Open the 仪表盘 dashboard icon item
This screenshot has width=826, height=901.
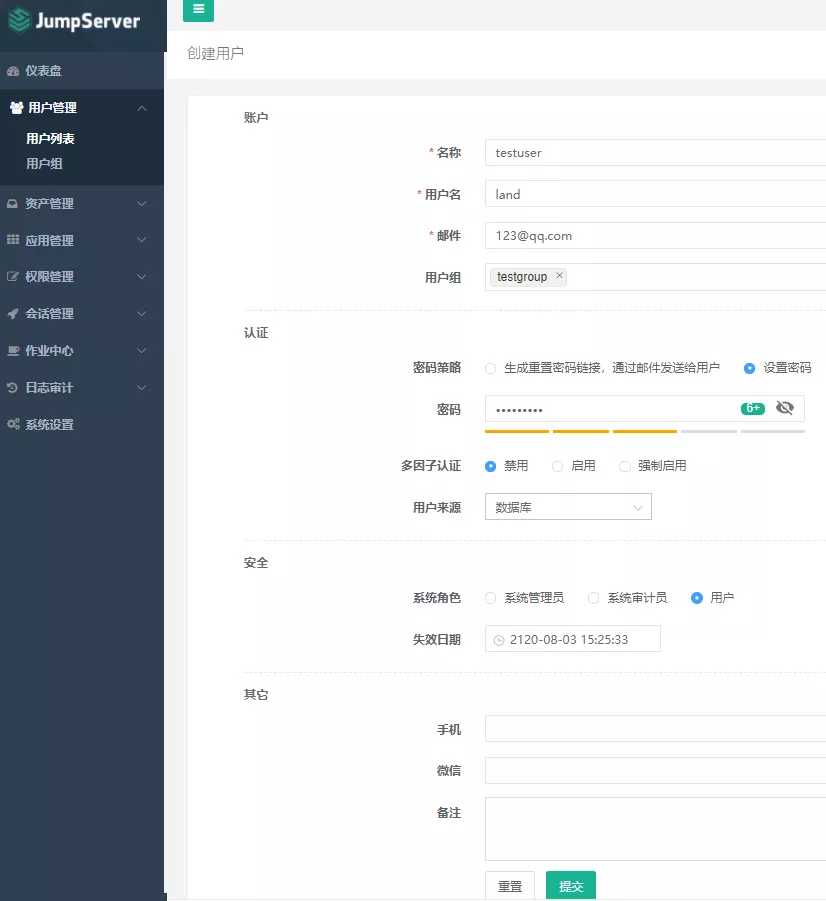[13, 71]
